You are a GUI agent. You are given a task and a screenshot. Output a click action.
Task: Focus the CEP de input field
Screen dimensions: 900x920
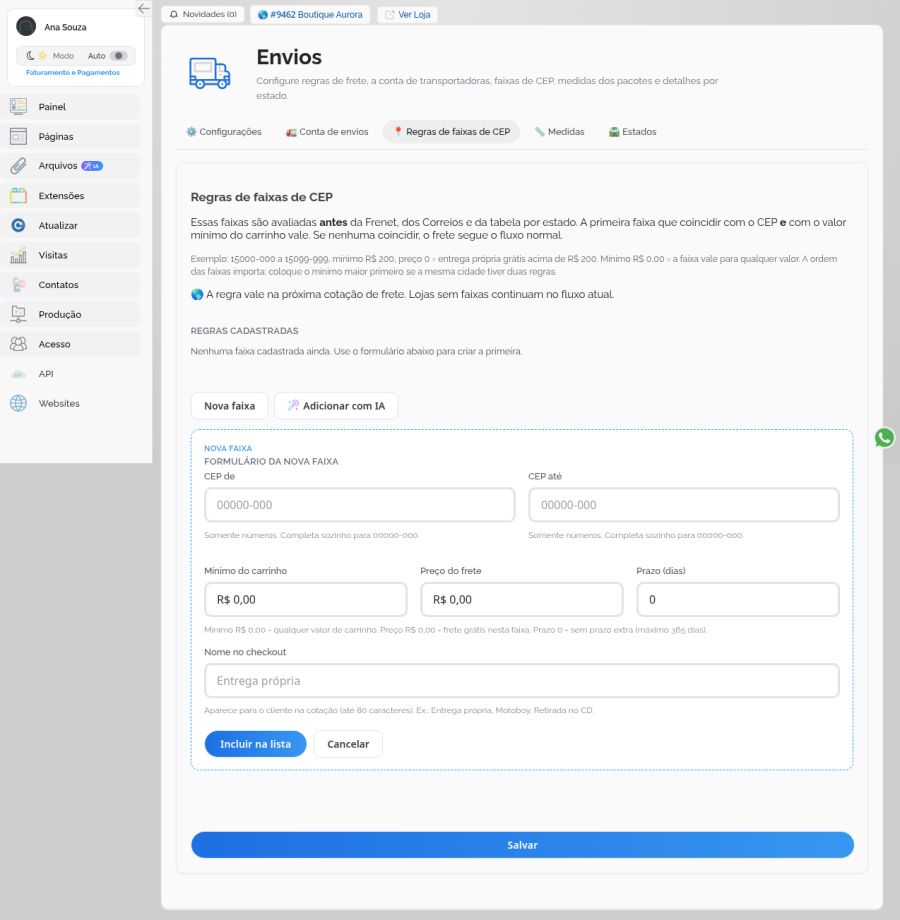pos(360,505)
